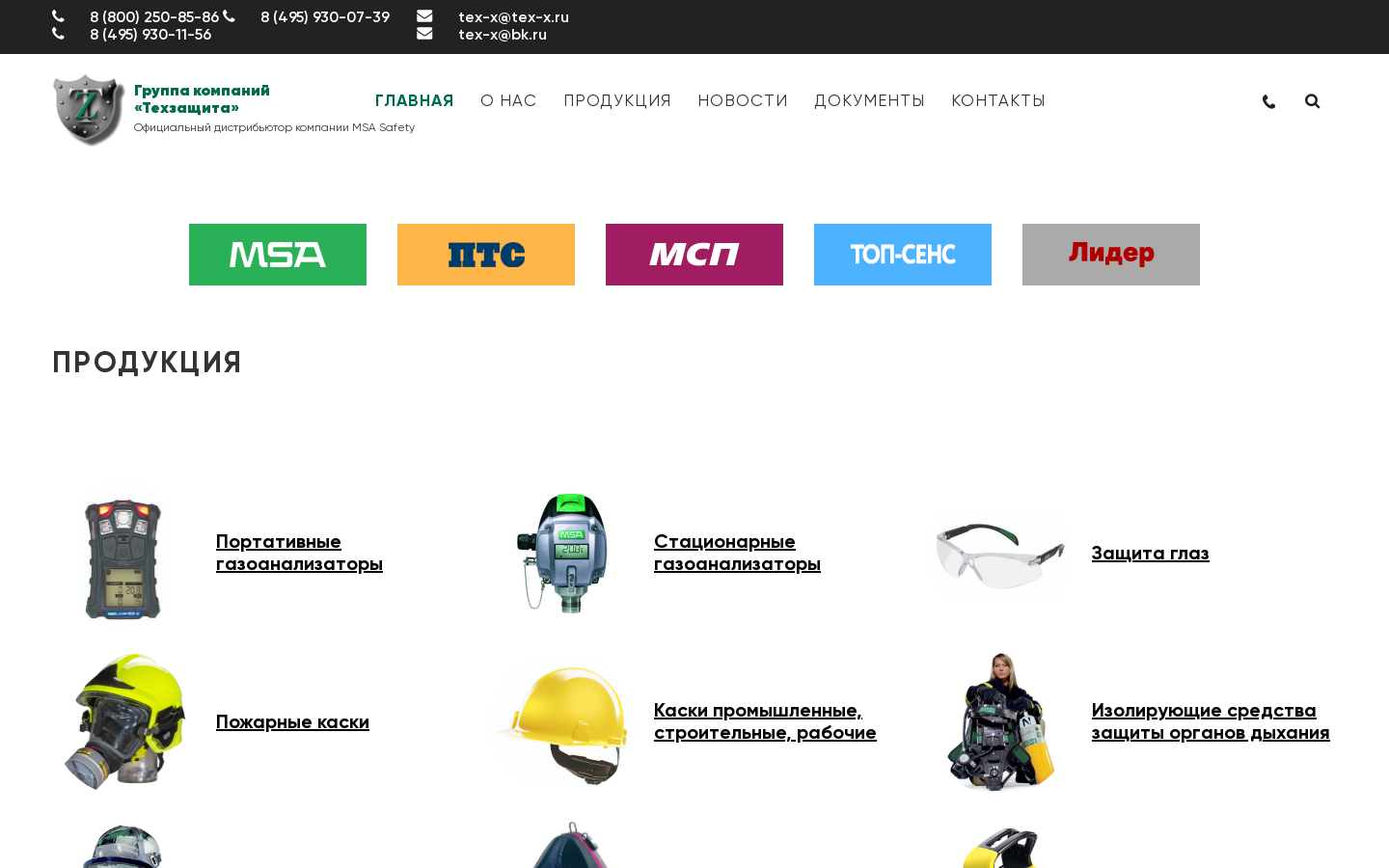Click the phone icon beside 8 (800) 250-85-86
The image size is (1389, 868).
pyautogui.click(x=58, y=16)
